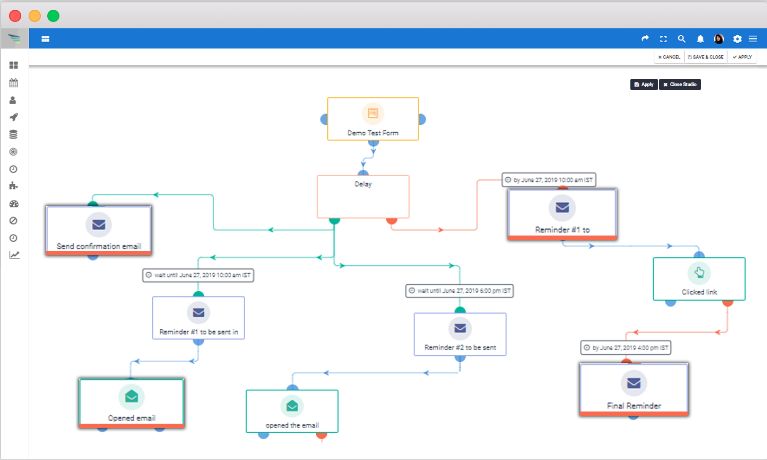Open the calendar icon in sidebar
The width and height of the screenshot is (767, 460).
tap(14, 82)
